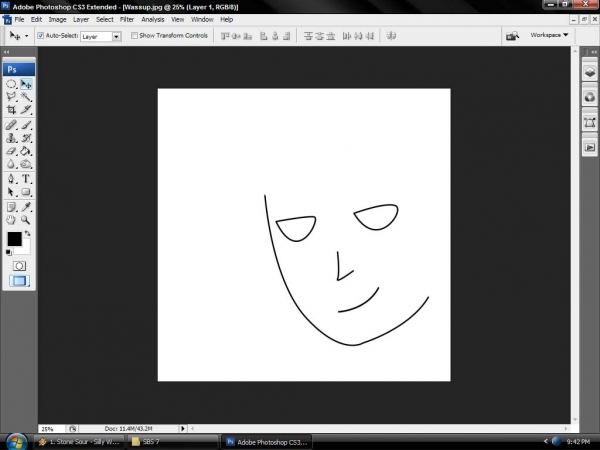Click the Go to Bridge icon
600x450 pixels.
(x=512, y=36)
